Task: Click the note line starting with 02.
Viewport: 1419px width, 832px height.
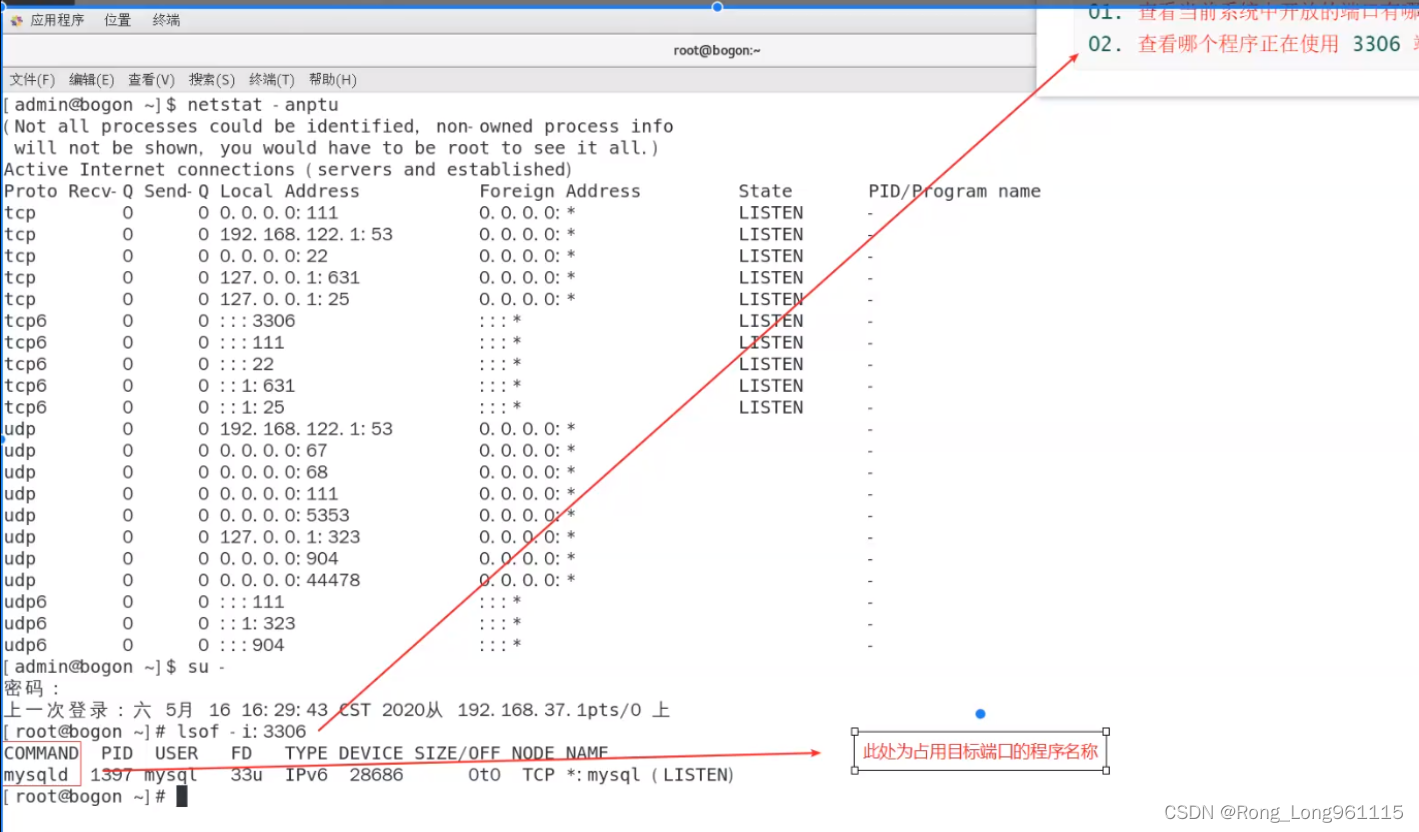Action: pyautogui.click(x=1253, y=44)
